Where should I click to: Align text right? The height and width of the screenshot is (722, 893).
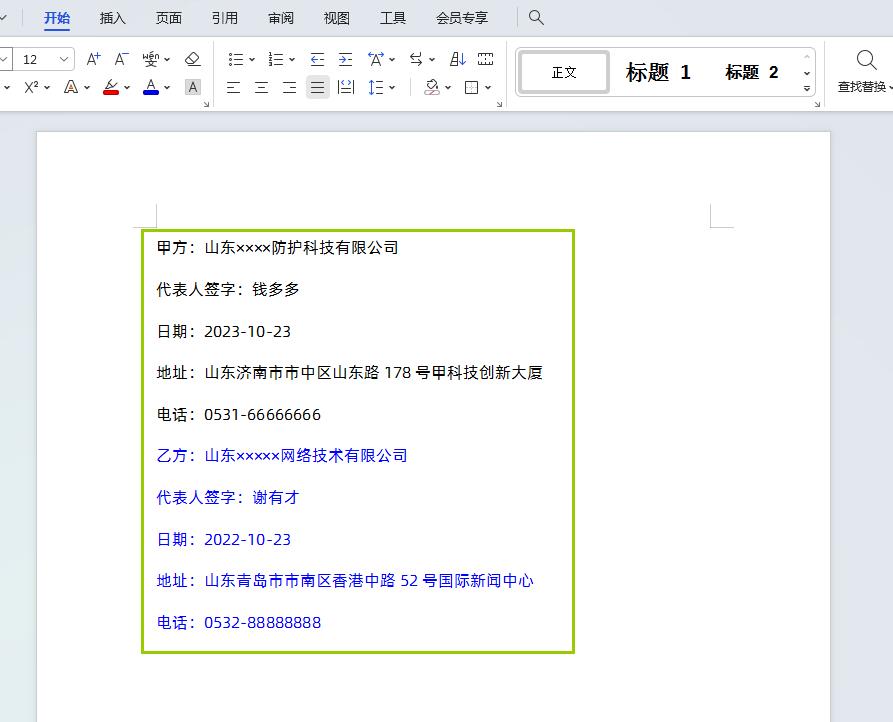(289, 87)
